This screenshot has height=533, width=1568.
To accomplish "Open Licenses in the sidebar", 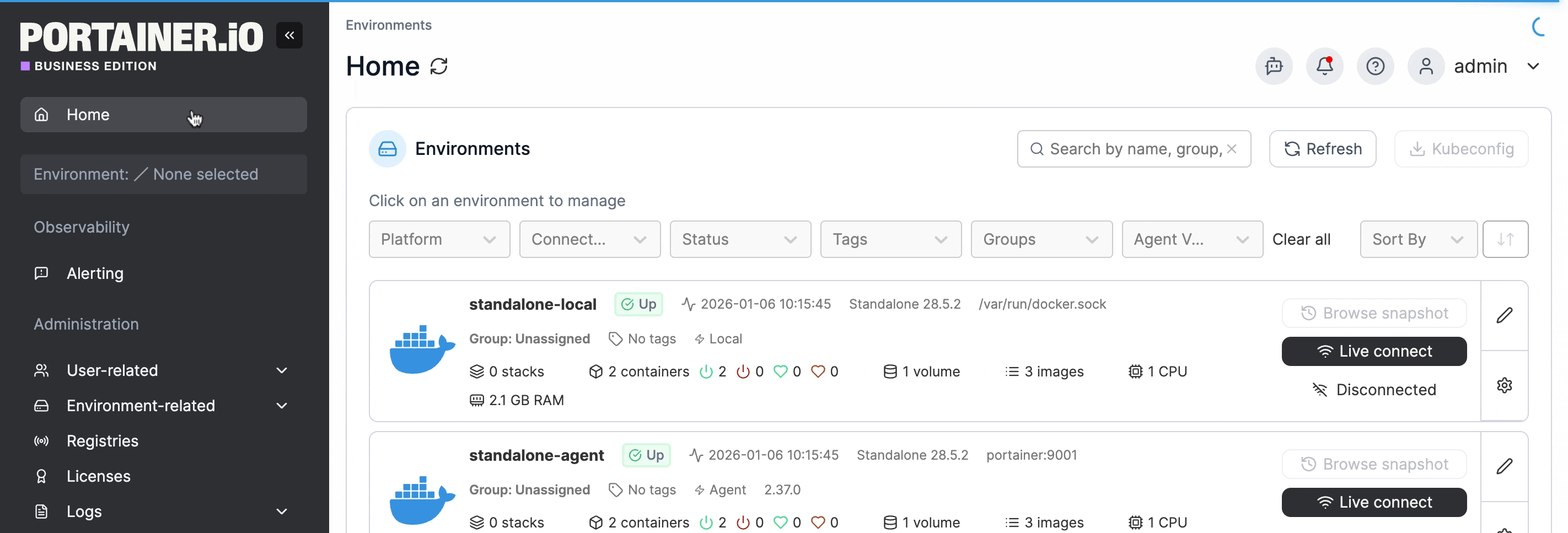I will coord(98,476).
